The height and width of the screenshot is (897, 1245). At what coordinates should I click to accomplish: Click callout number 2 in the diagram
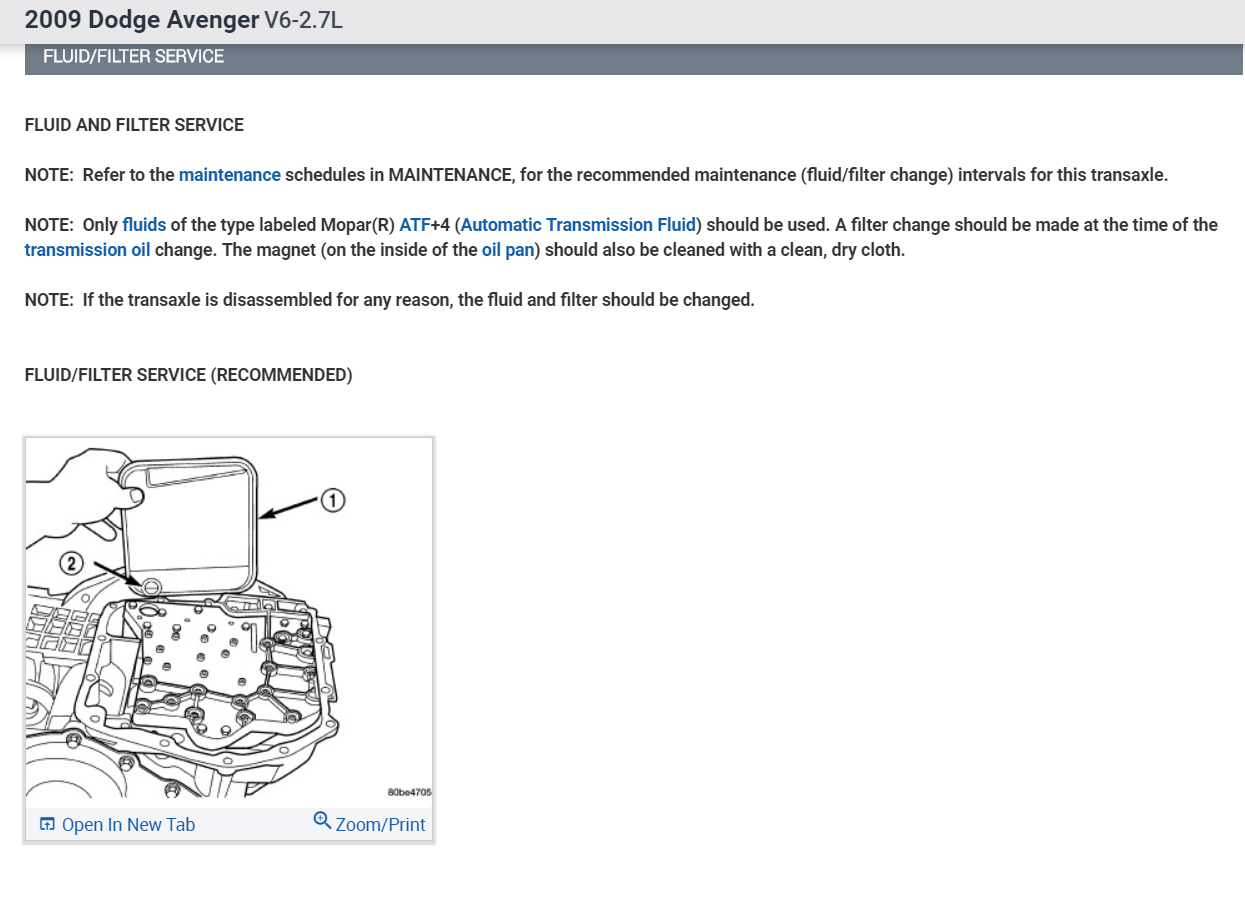pos(72,563)
